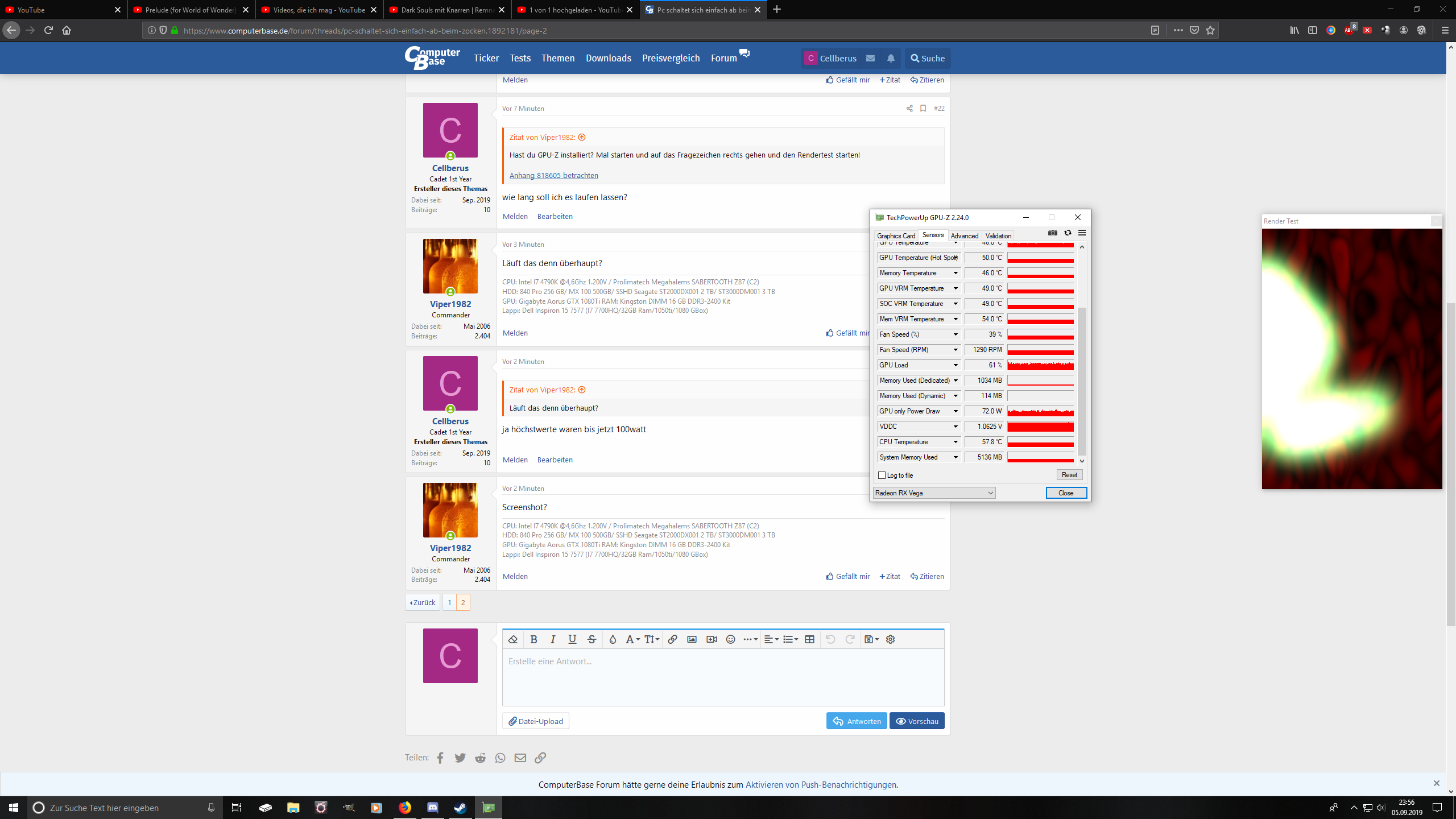
Task: Open the Graphics Card tab in GPU-Z
Action: click(x=896, y=236)
